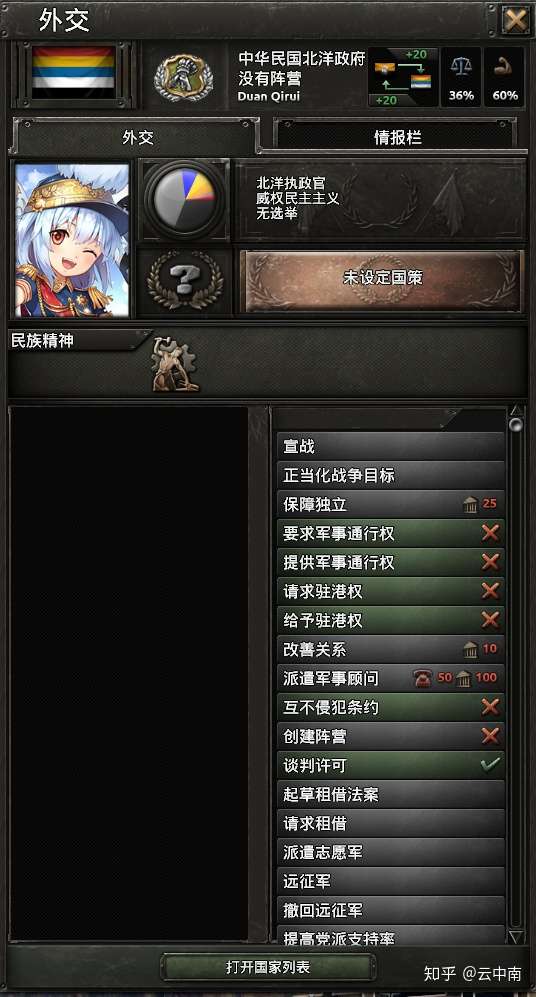536x997 pixels.
Task: Toggle 谈判许可 checkmark option
Action: pos(391,765)
